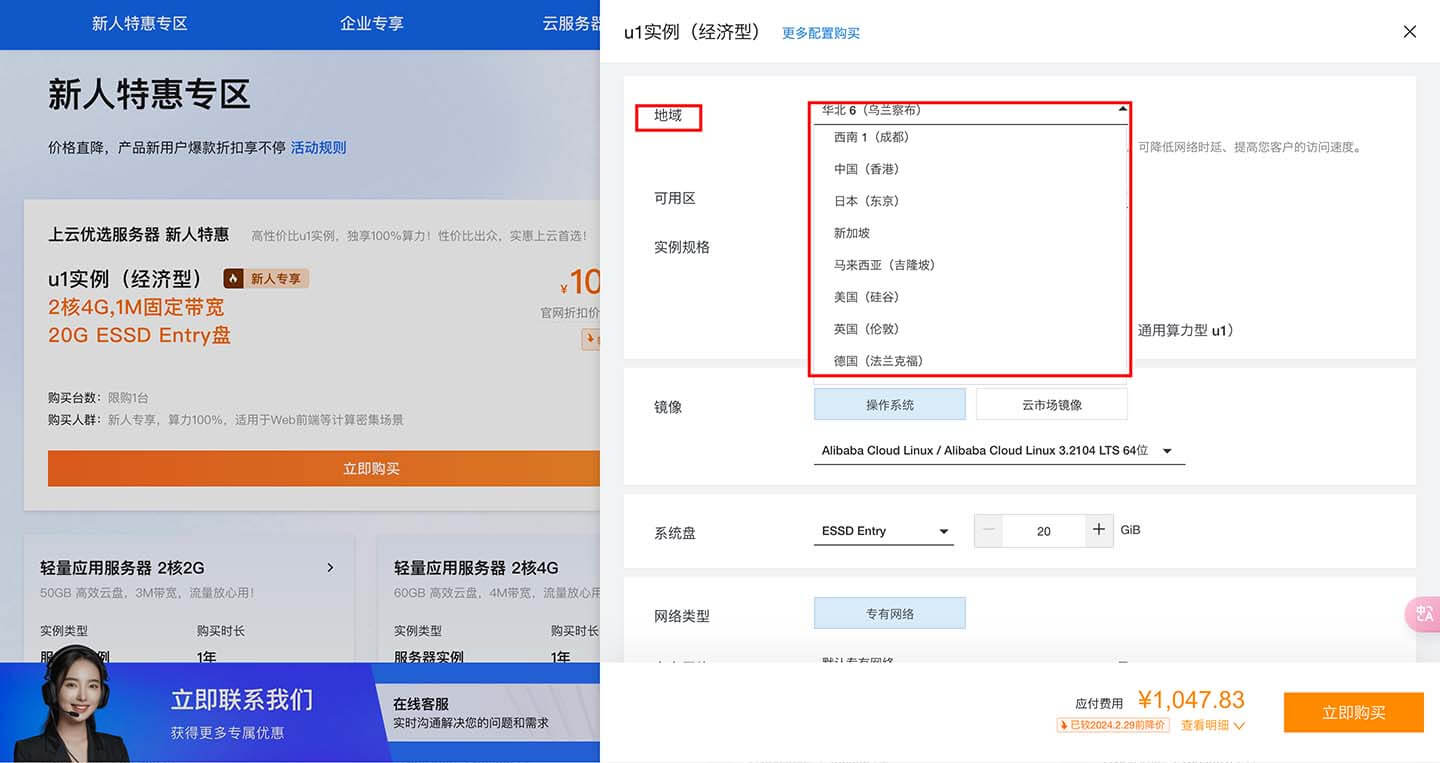Decrease system disk size with minus button
Screen dimensions: 1440x763
pos(988,530)
